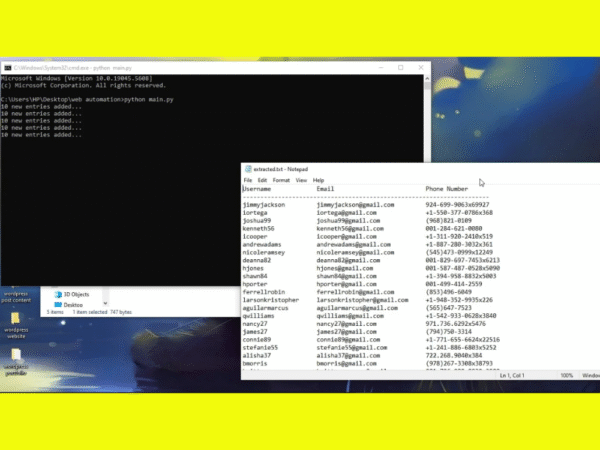Viewport: 600px width, 450px height.
Task: Click email nicoleramsey@gmail.com in Notepad
Action: coord(355,253)
